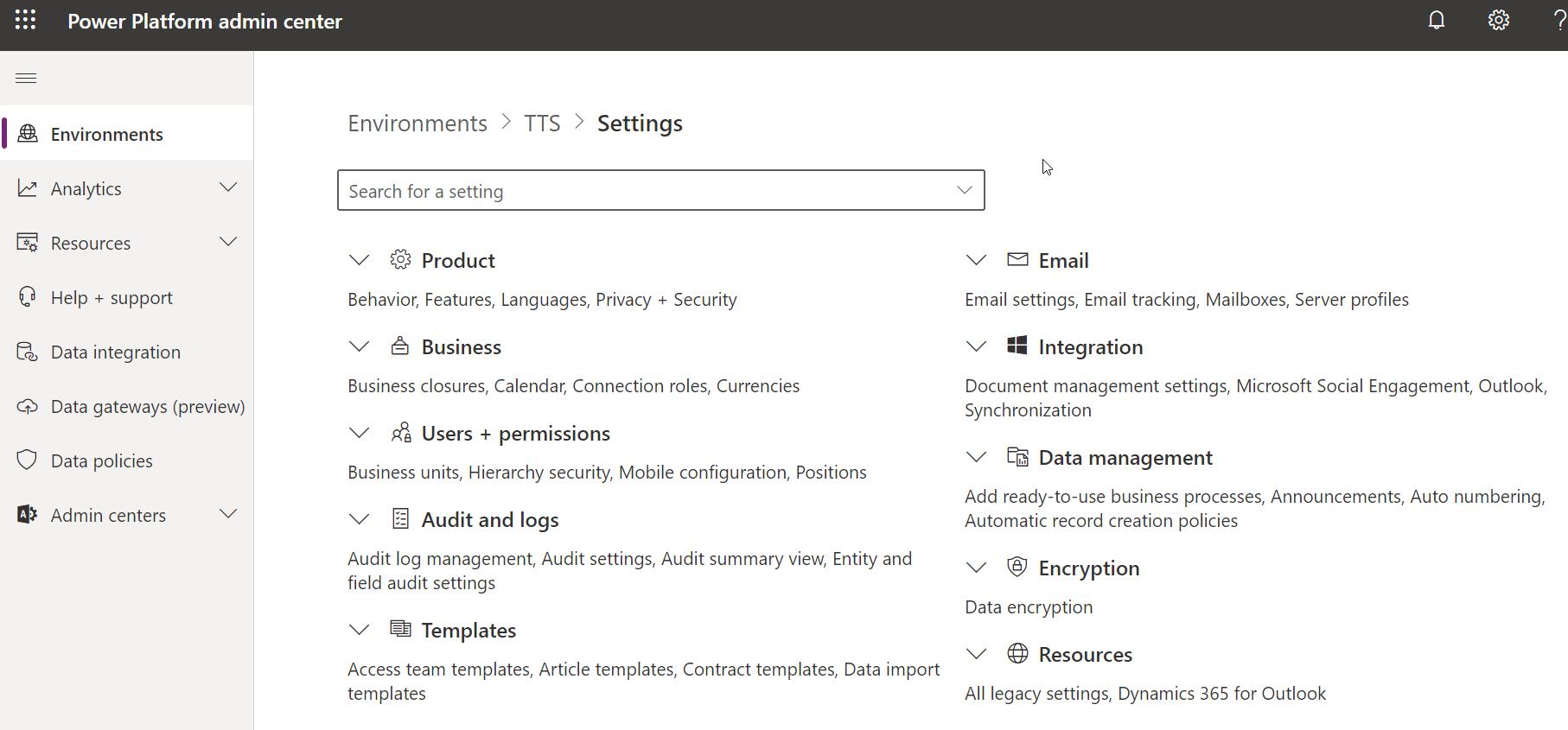Image resolution: width=1568 pixels, height=730 pixels.
Task: Select Environments in the sidebar
Action: pos(127,134)
